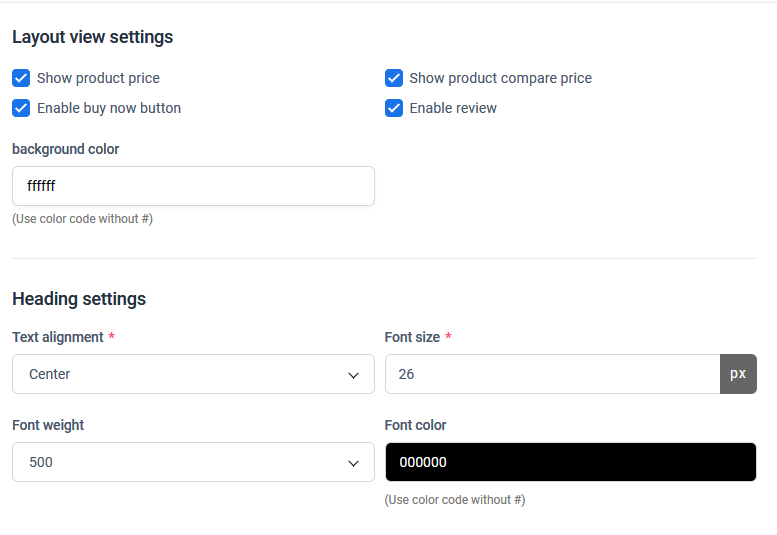Focus the Font size input showing 26

(x=552, y=374)
